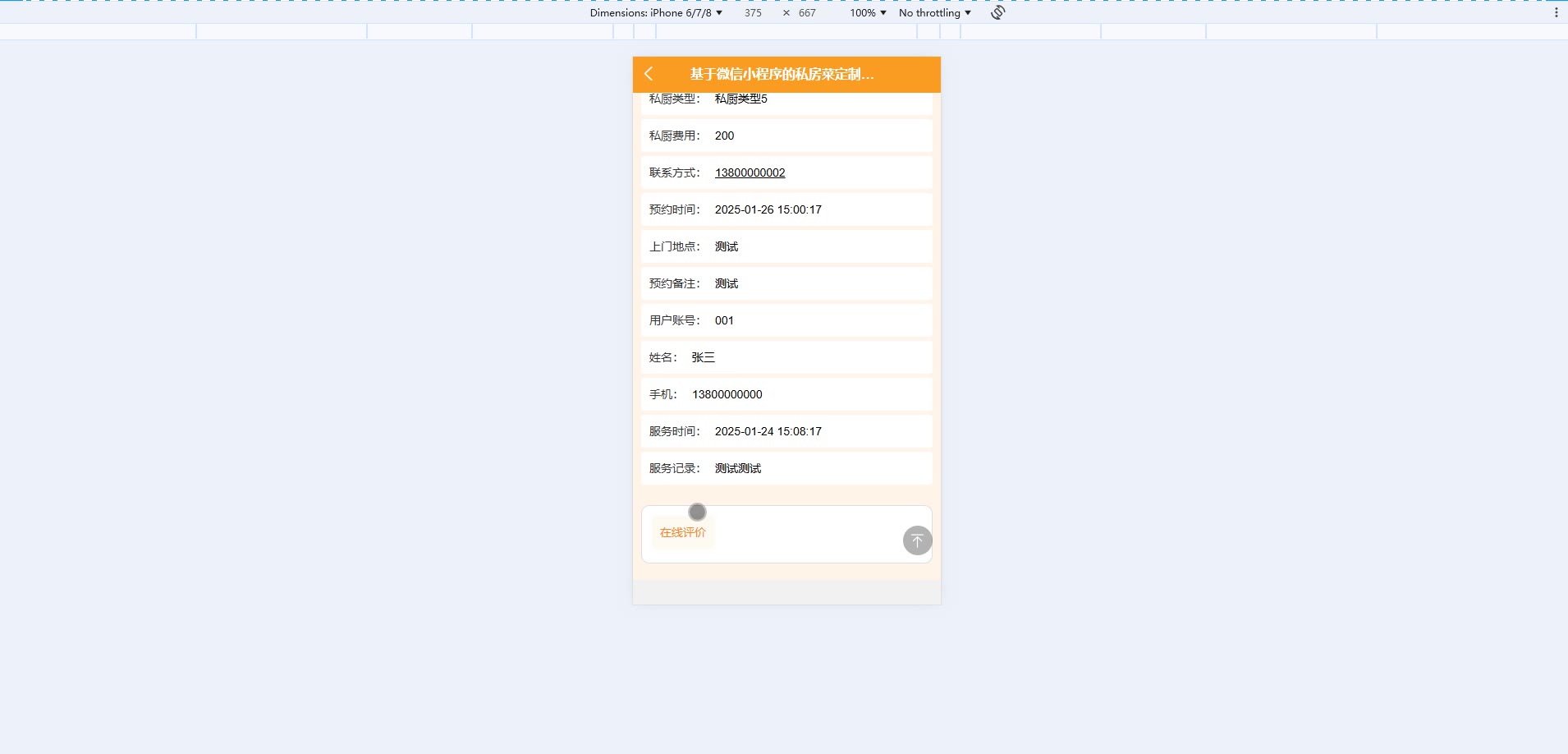The height and width of the screenshot is (754, 1568).
Task: Click the 手机 label
Action: (663, 394)
